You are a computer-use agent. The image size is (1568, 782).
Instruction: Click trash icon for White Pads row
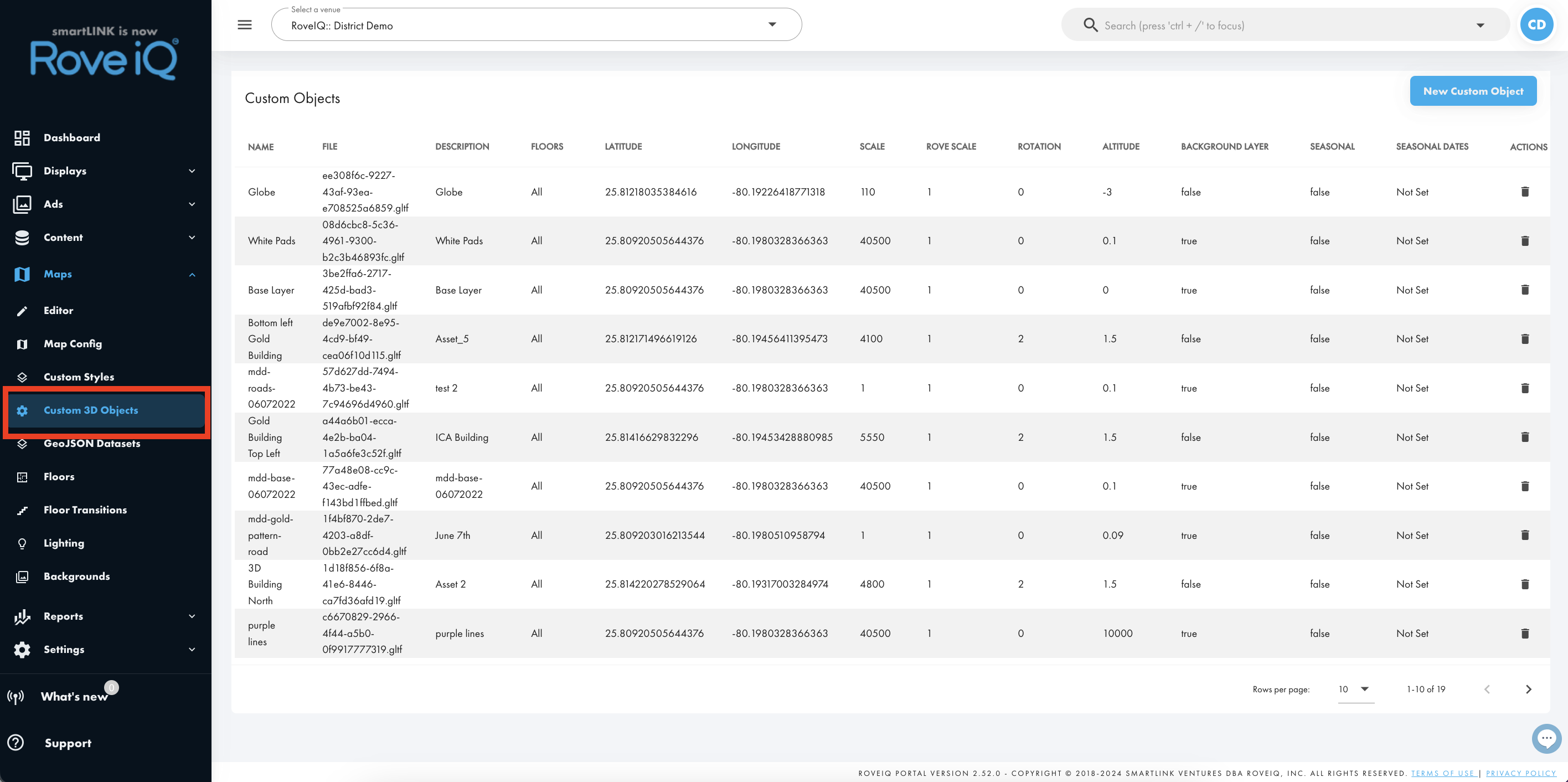1525,240
